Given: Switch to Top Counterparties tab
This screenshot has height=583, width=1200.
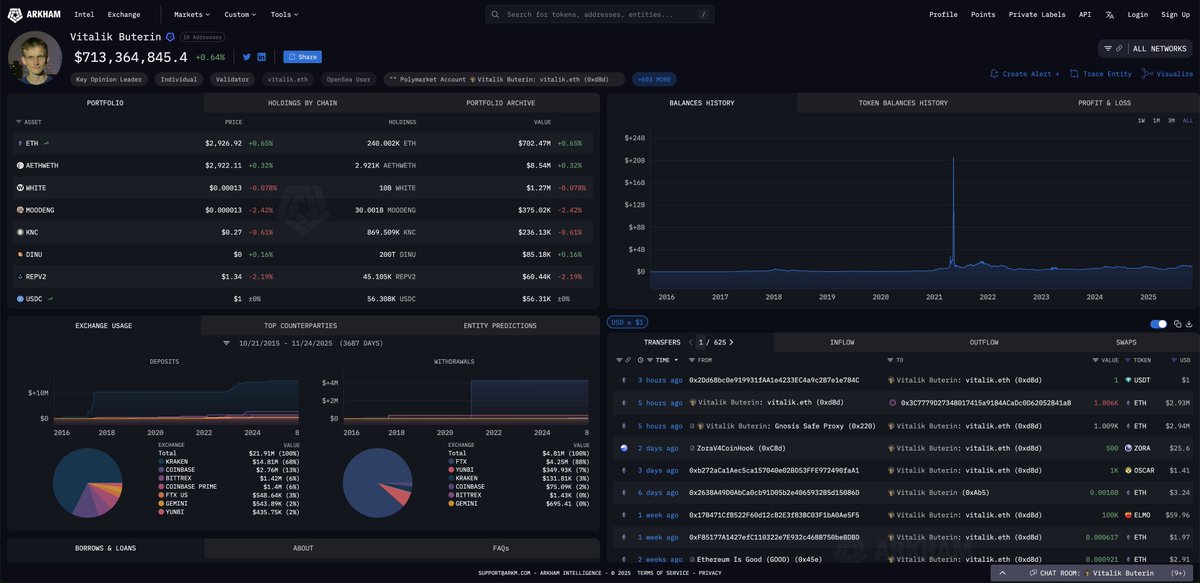Looking at the screenshot, I should coord(300,326).
